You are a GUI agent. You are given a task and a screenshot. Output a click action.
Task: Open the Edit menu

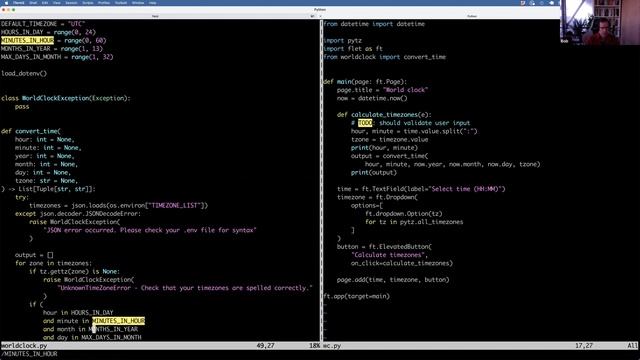45,2
